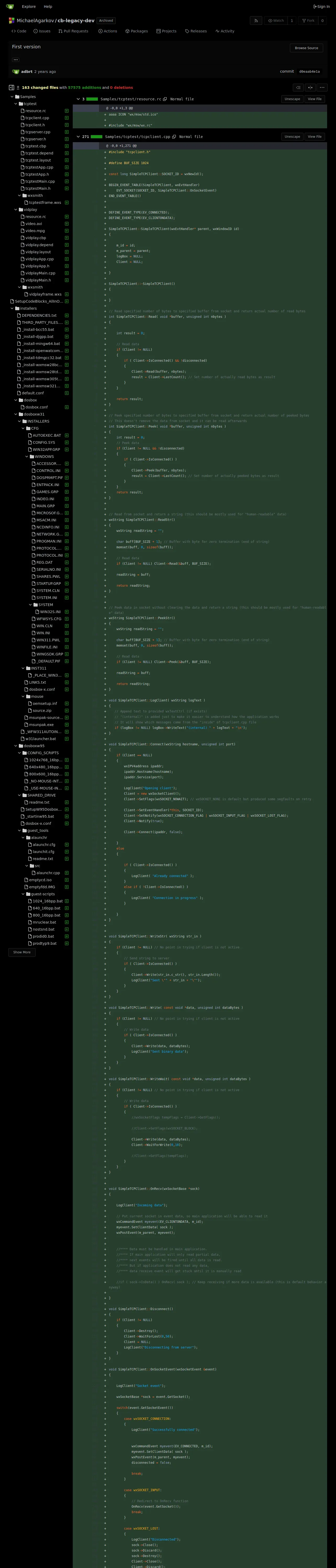This screenshot has height=1568, width=336.
Task: Click the vidplay folder icon
Action: pos(21,209)
